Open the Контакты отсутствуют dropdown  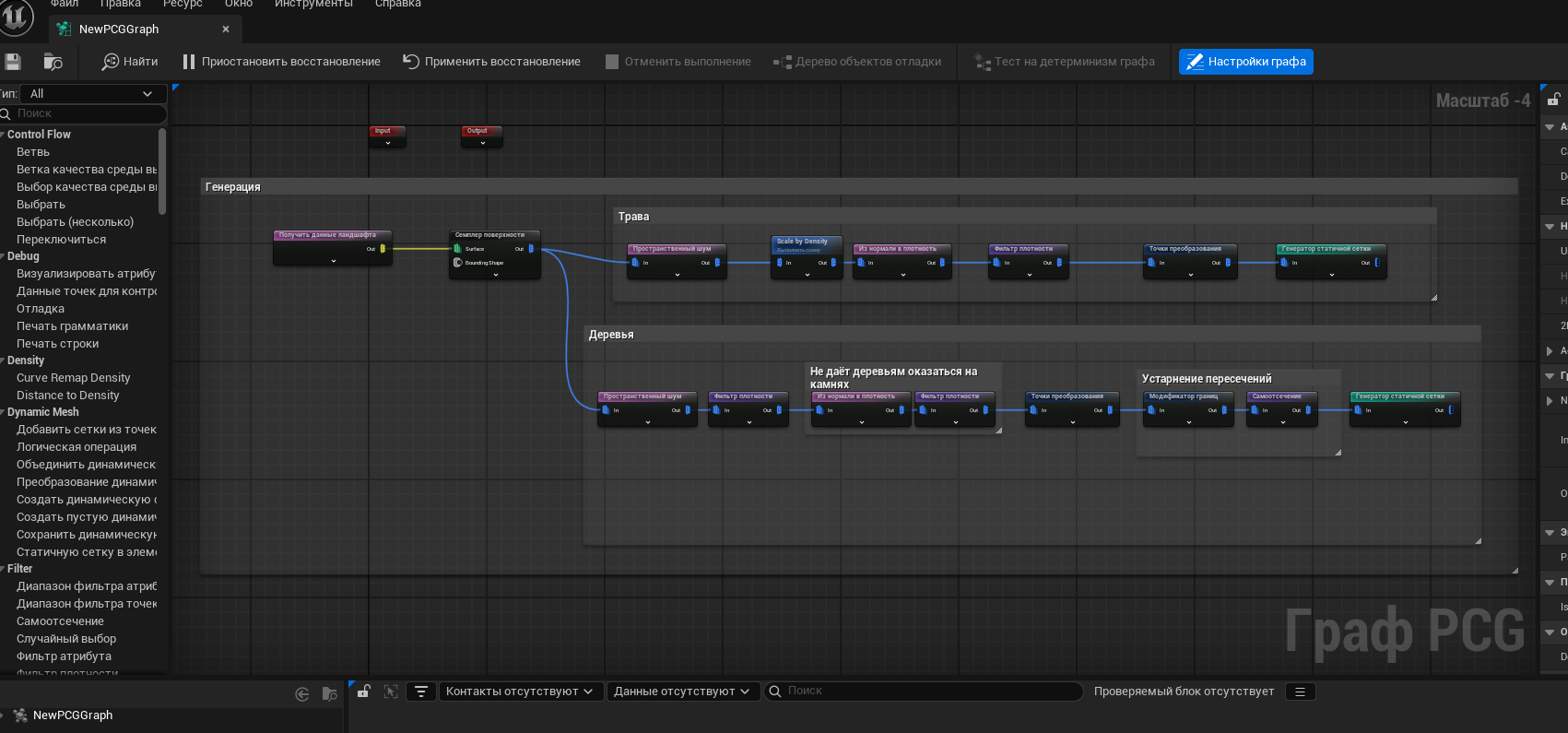tap(520, 692)
